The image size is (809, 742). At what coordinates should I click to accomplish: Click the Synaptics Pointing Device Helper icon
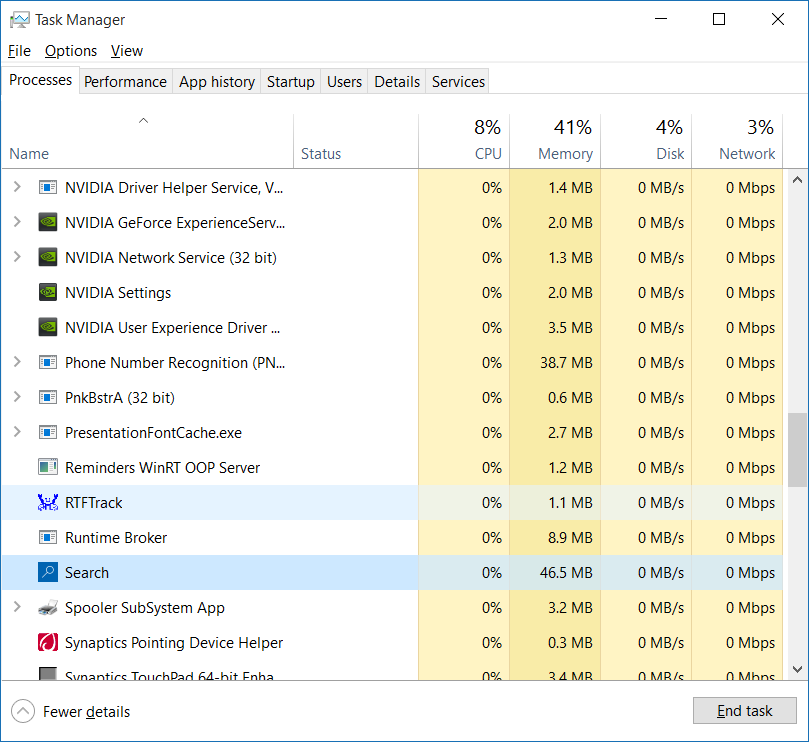[x=48, y=642]
